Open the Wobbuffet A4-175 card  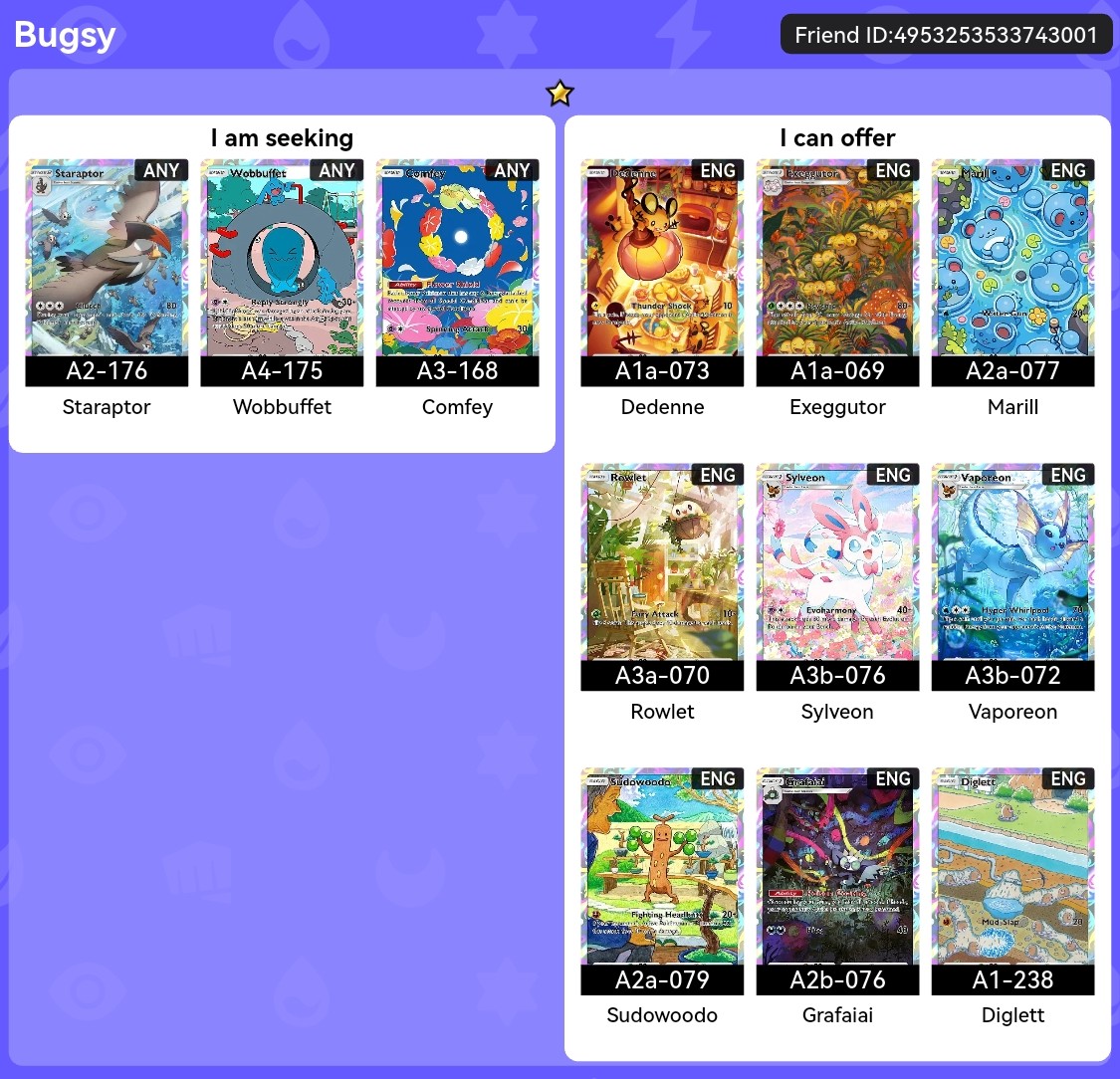point(282,272)
